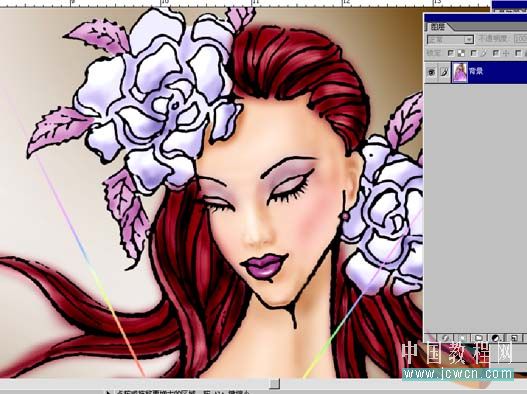Click the create new layer icon
The height and width of the screenshot is (394, 527).
tap(514, 338)
